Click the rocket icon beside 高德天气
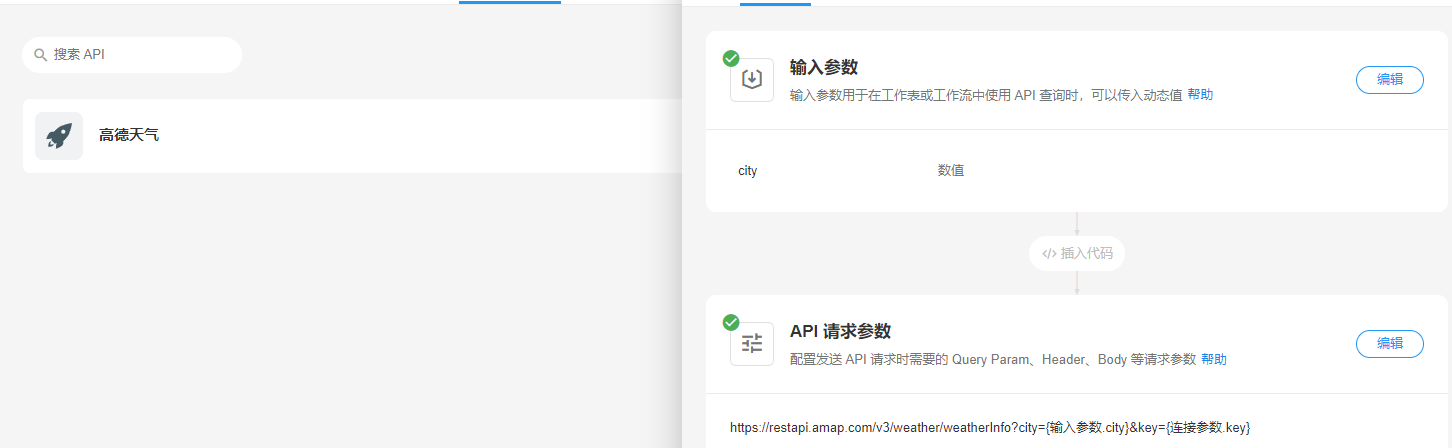 59,136
